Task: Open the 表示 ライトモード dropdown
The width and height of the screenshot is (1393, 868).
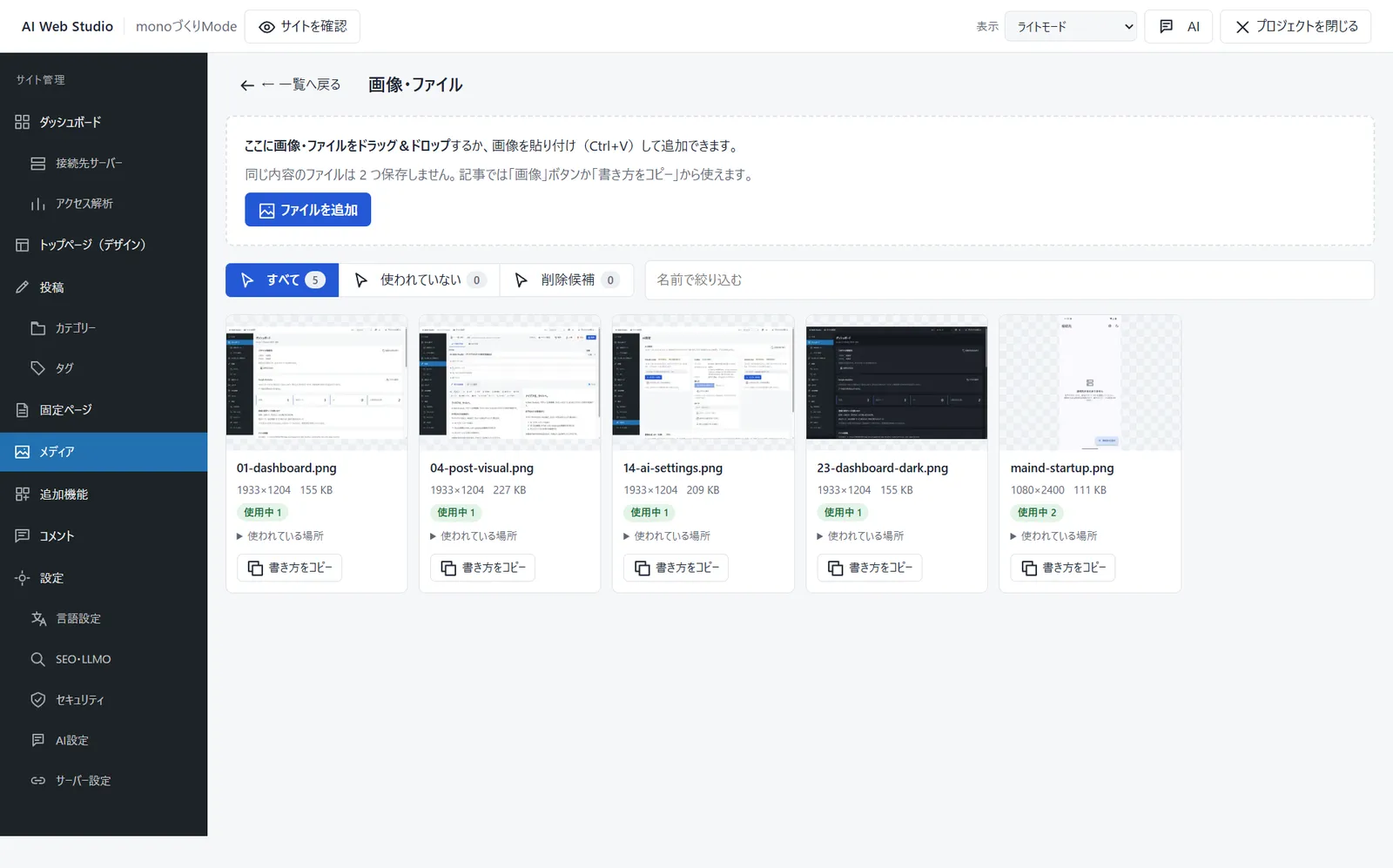Action: (1071, 26)
